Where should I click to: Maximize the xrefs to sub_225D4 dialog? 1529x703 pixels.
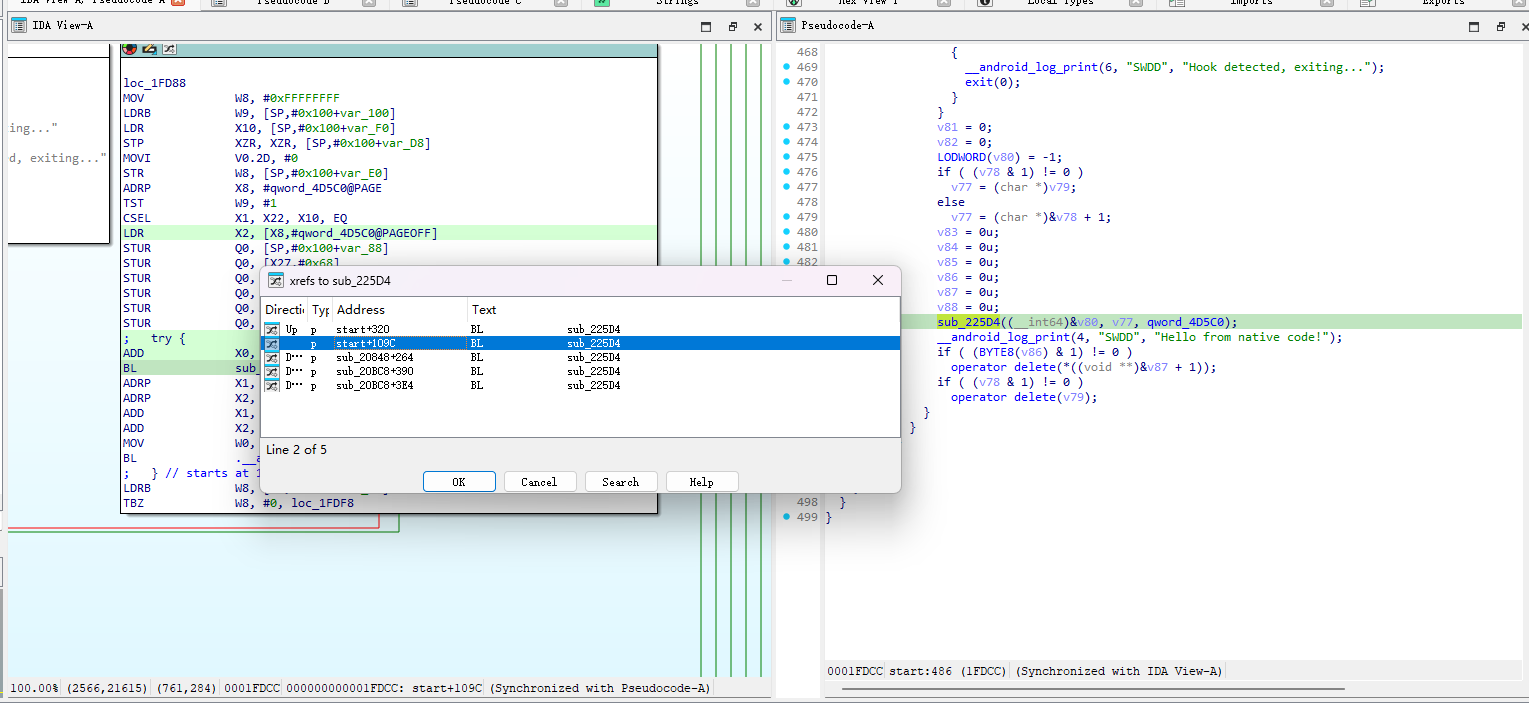coord(831,281)
